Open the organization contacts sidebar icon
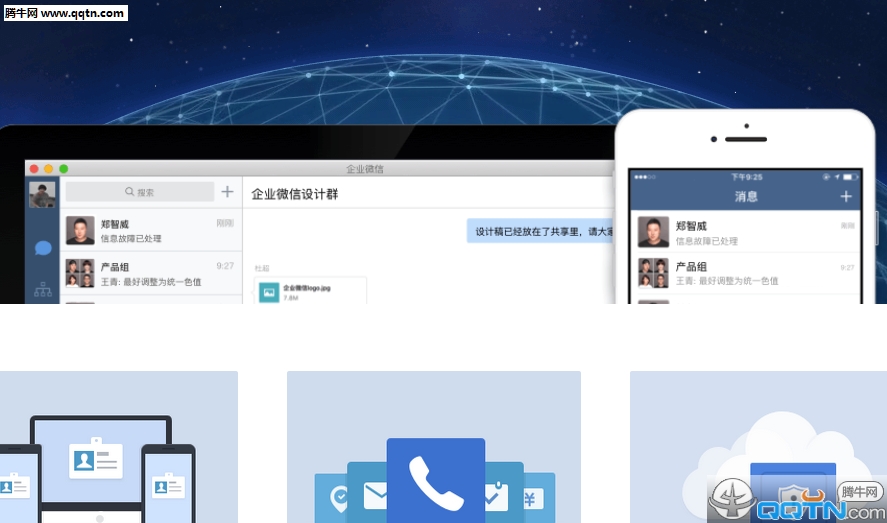The image size is (887, 523). (43, 290)
